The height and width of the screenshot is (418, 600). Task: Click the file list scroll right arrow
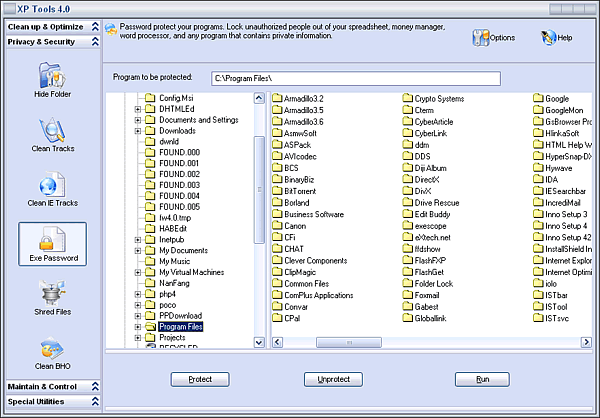tap(586, 342)
